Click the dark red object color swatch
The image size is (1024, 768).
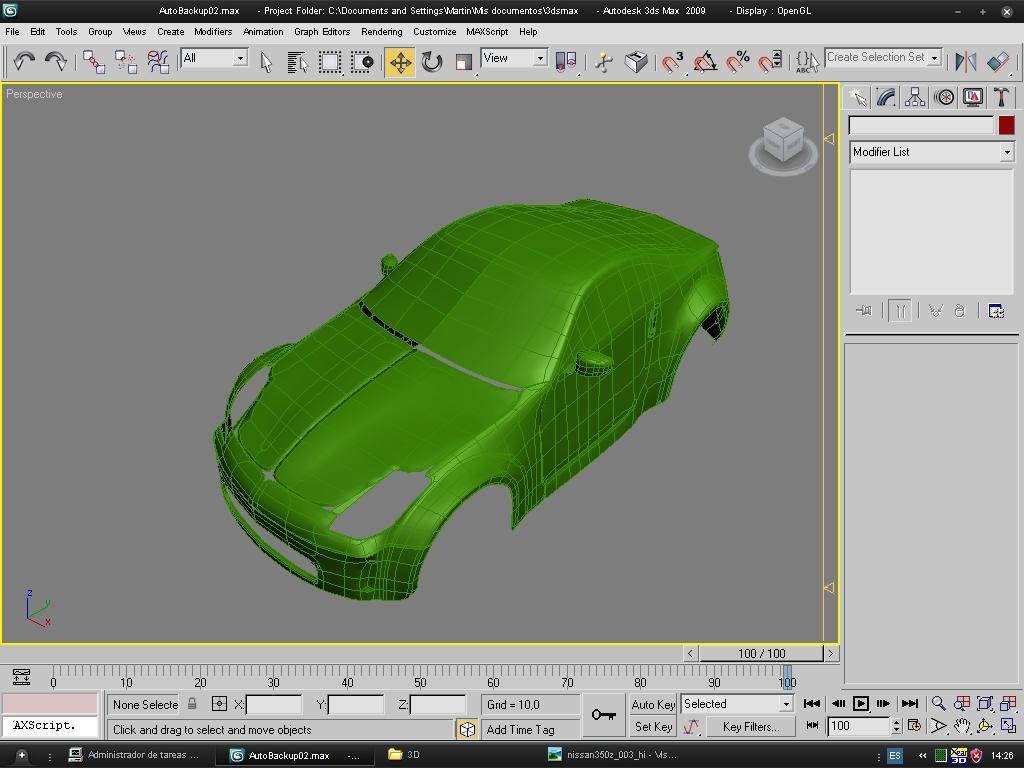[x=1006, y=125]
